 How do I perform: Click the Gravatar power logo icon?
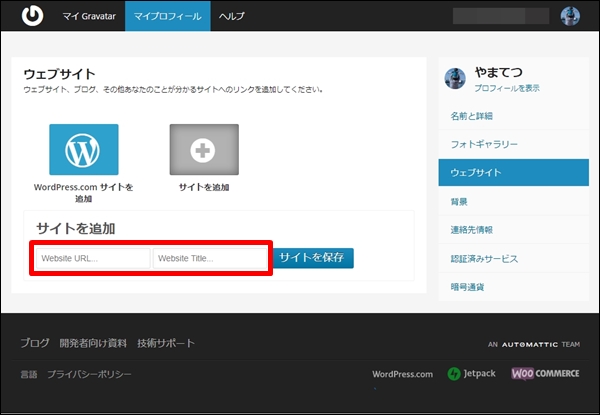[33, 16]
